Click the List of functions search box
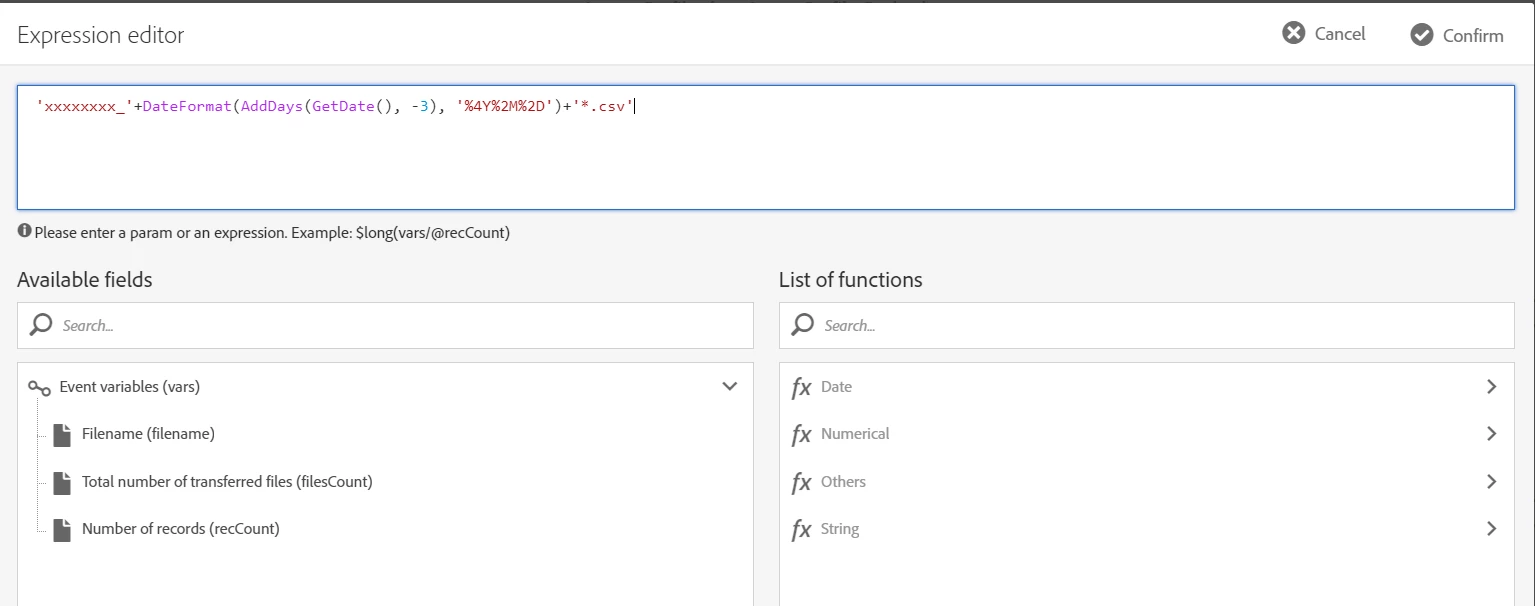1535x606 pixels. [1160, 325]
